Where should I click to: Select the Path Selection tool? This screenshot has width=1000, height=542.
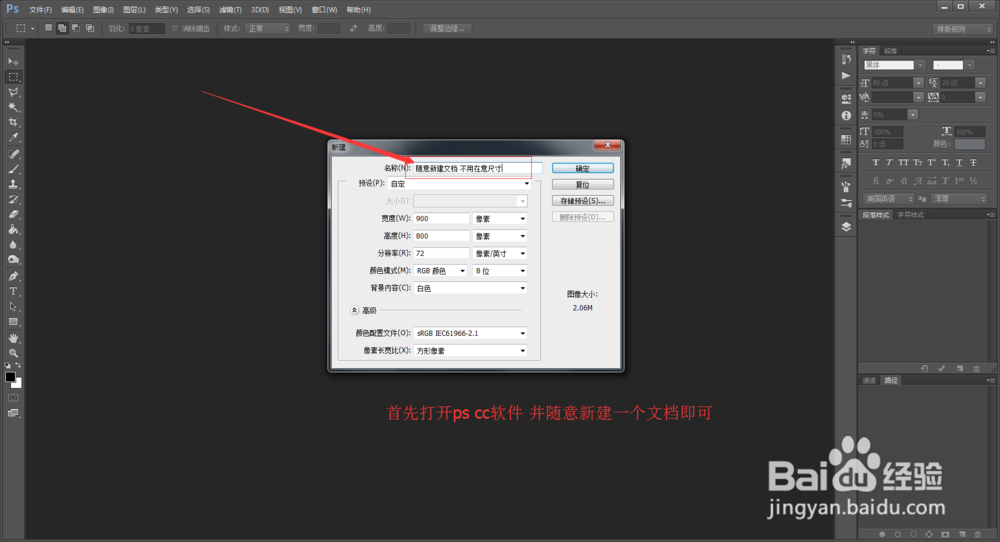[13, 307]
